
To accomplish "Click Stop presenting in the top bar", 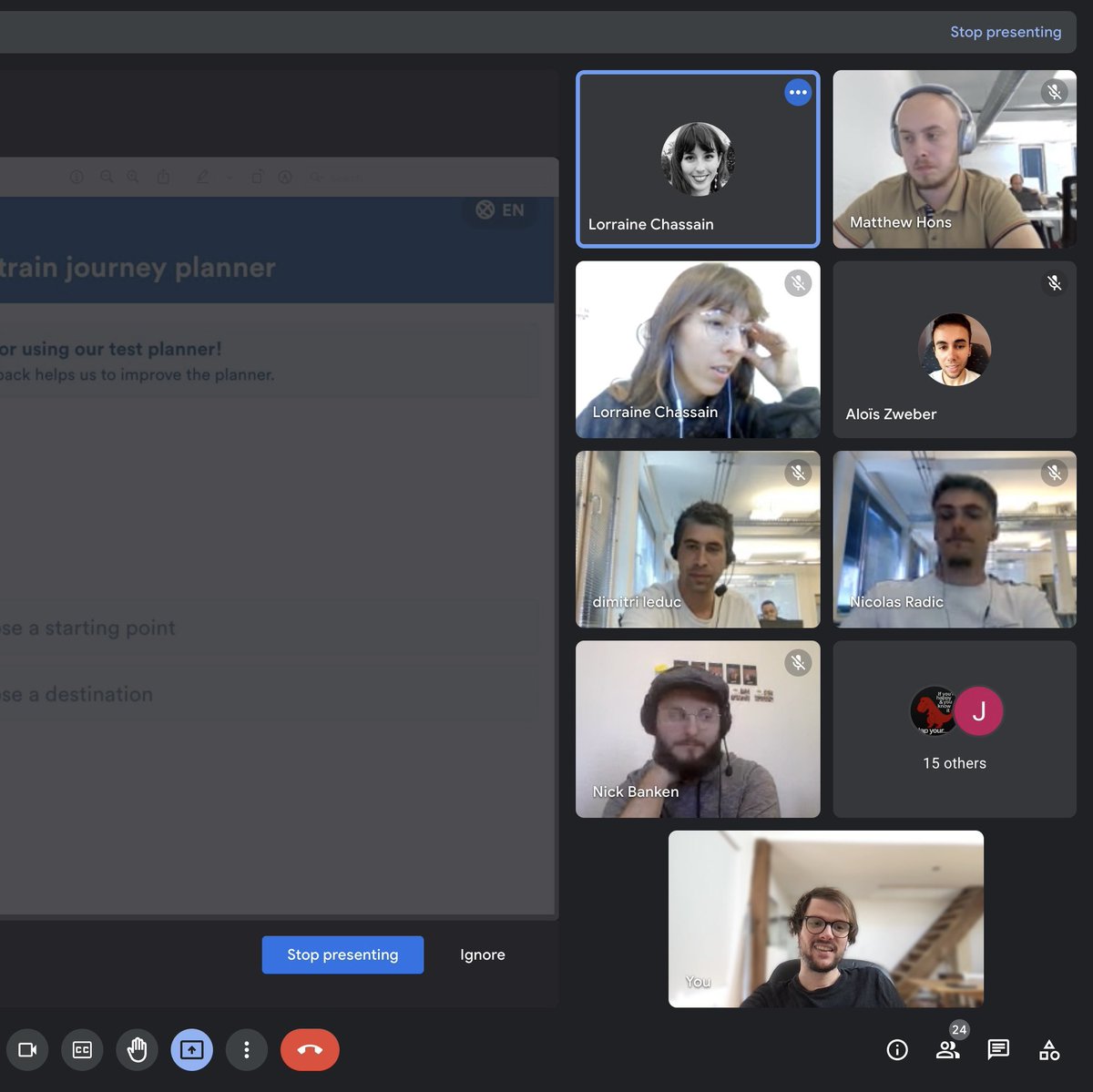I will (x=1006, y=31).
